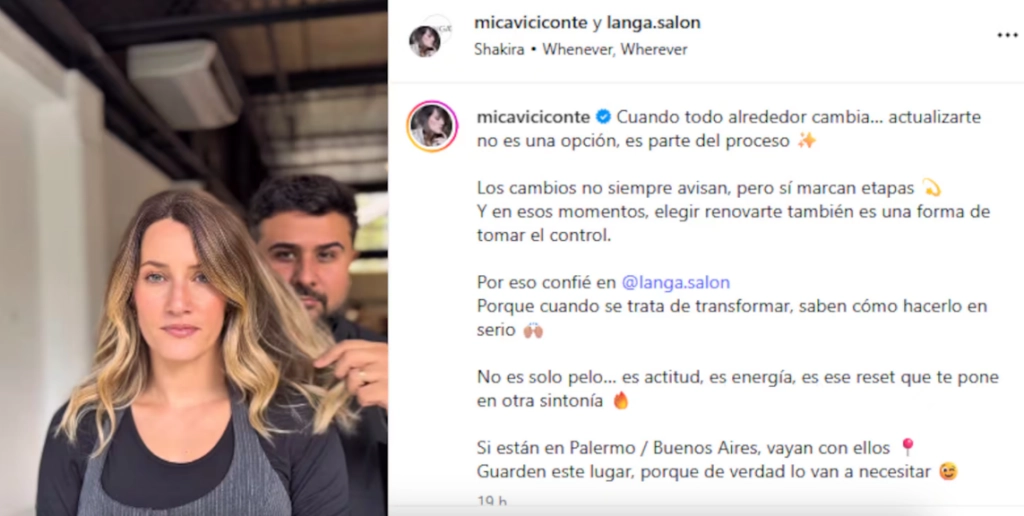This screenshot has width=1024, height=516.
Task: Click the raised hands emoji after "serio"
Action: point(533,330)
